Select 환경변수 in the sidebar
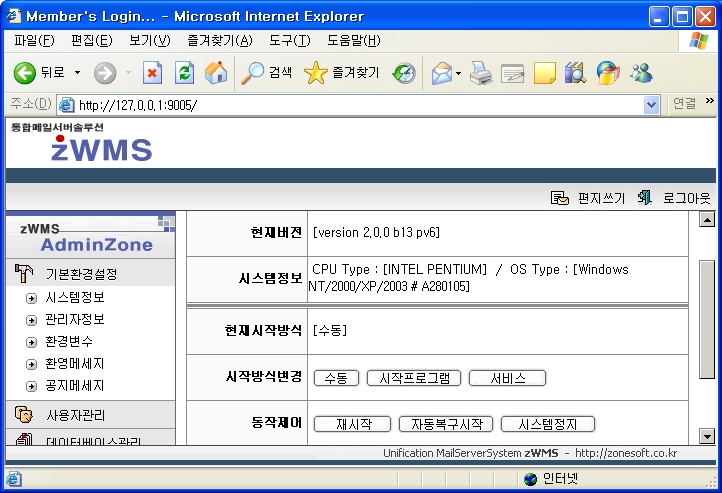Viewport: 722px width, 493px height. [x=69, y=342]
